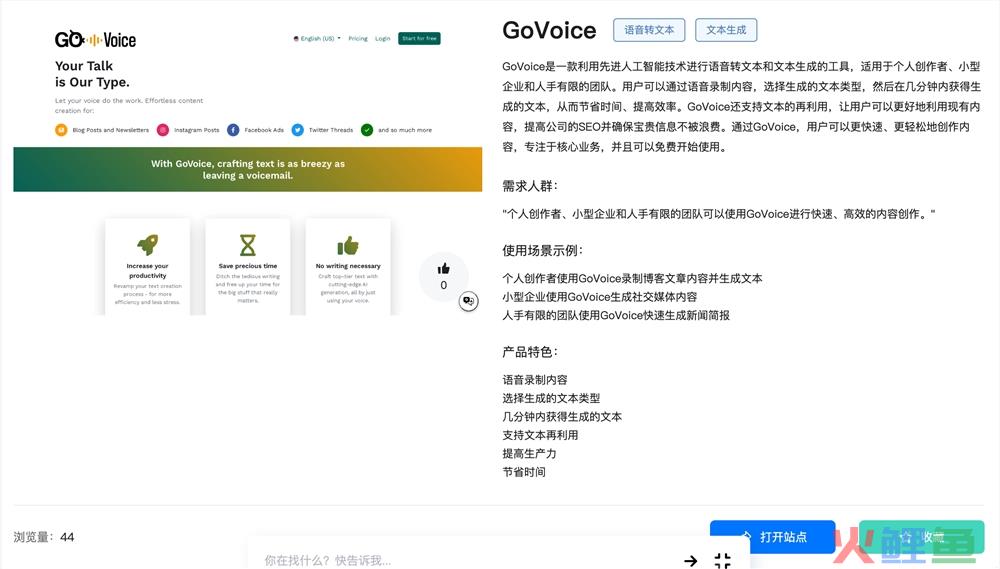Screen dimensions: 1000x569
Task: Select the 语音转文本 tag
Action: click(649, 30)
